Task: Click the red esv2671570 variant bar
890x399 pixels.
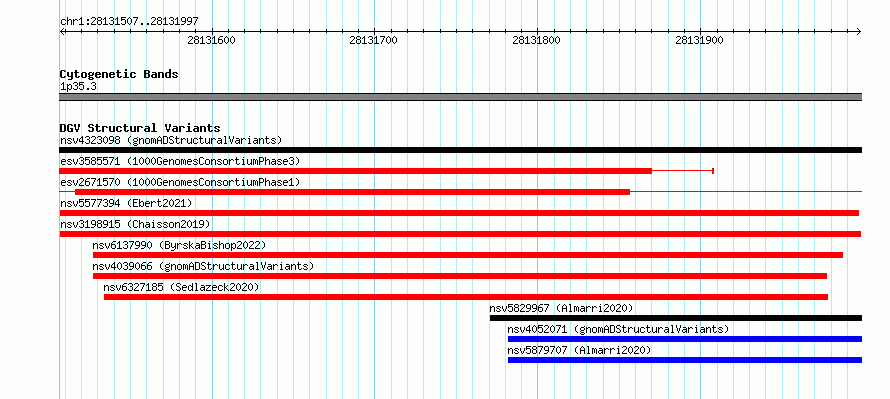Action: [x=352, y=192]
